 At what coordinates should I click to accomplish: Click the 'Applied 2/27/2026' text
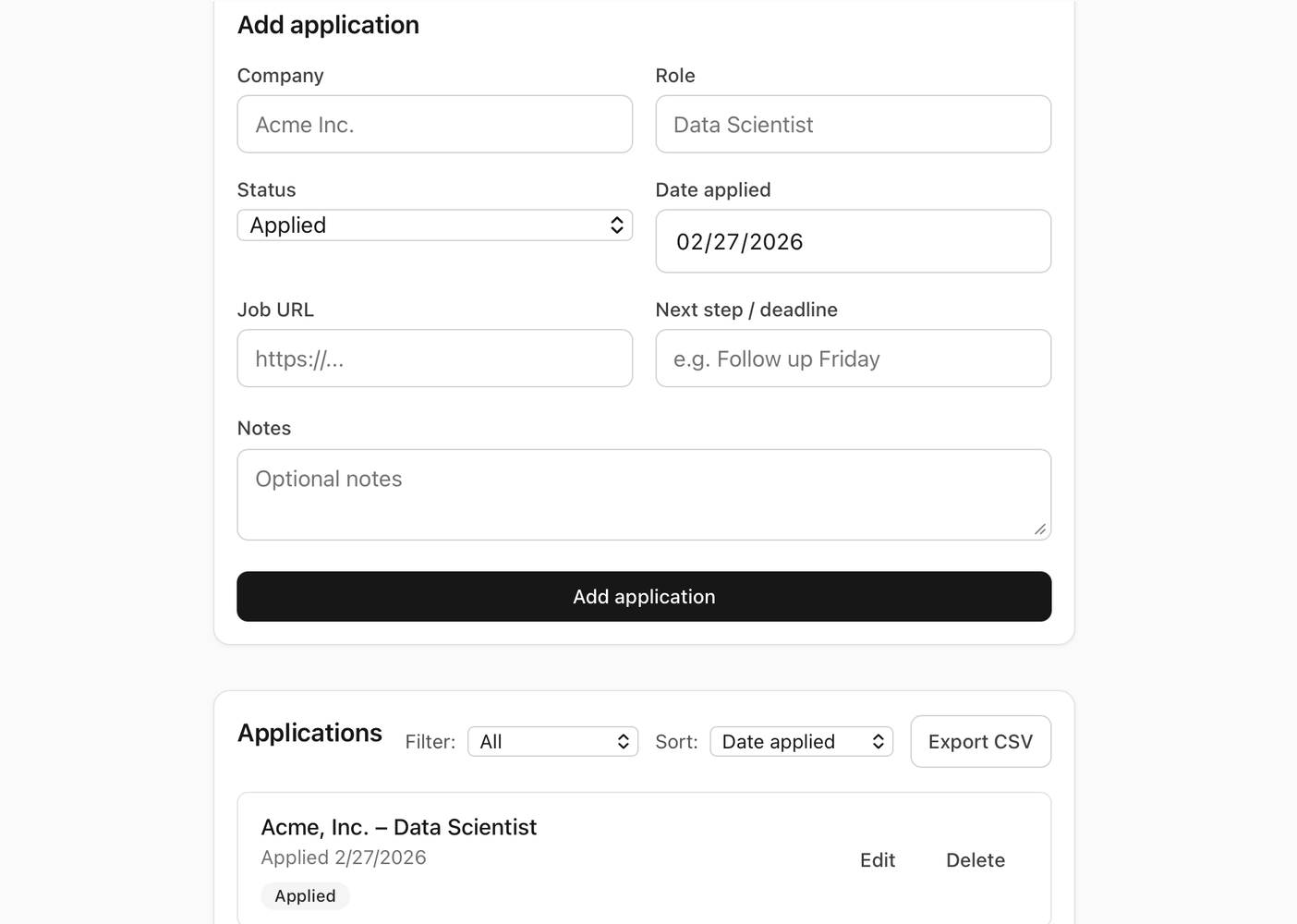tap(344, 857)
